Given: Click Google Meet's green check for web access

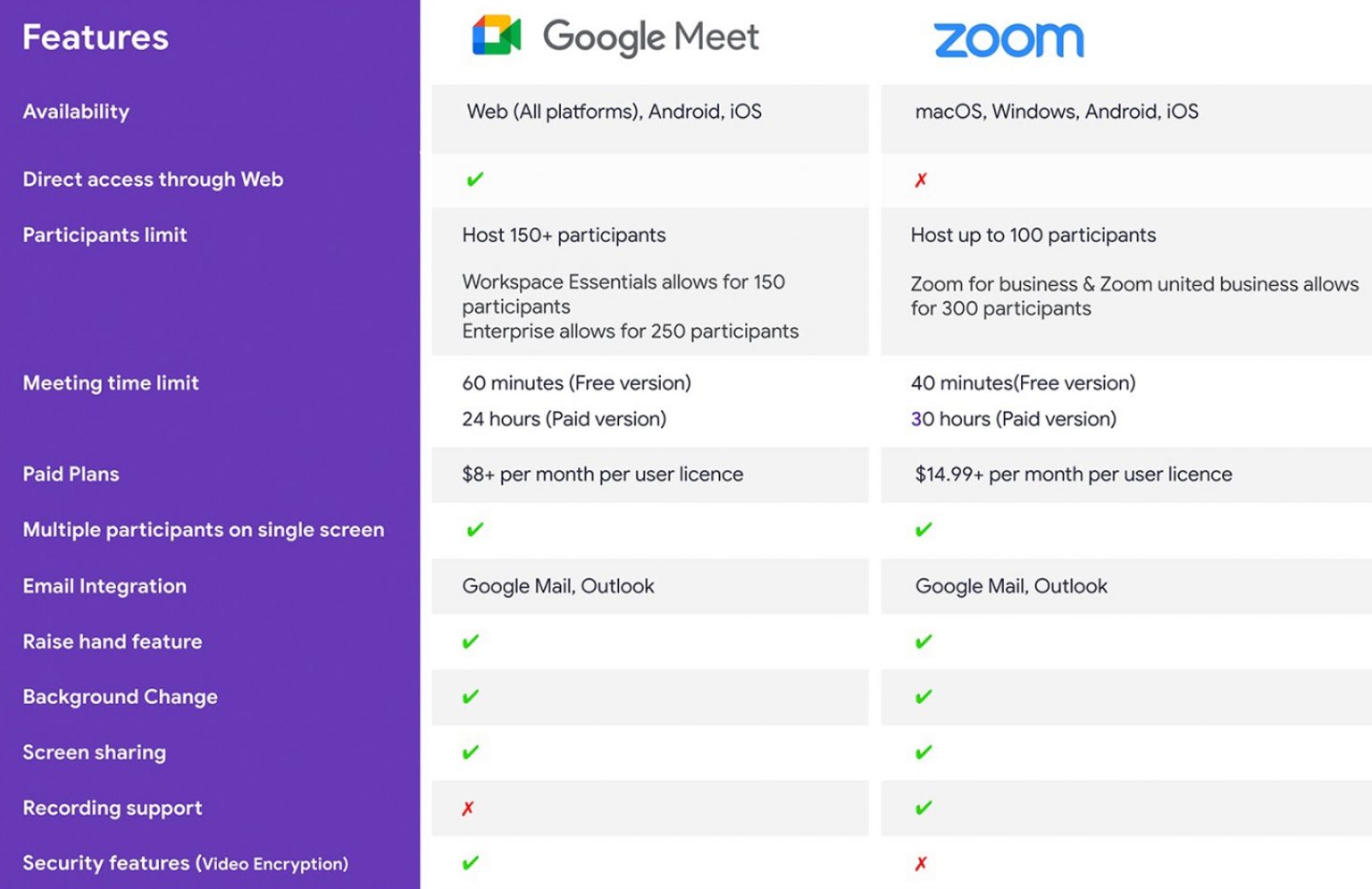Looking at the screenshot, I should [475, 180].
